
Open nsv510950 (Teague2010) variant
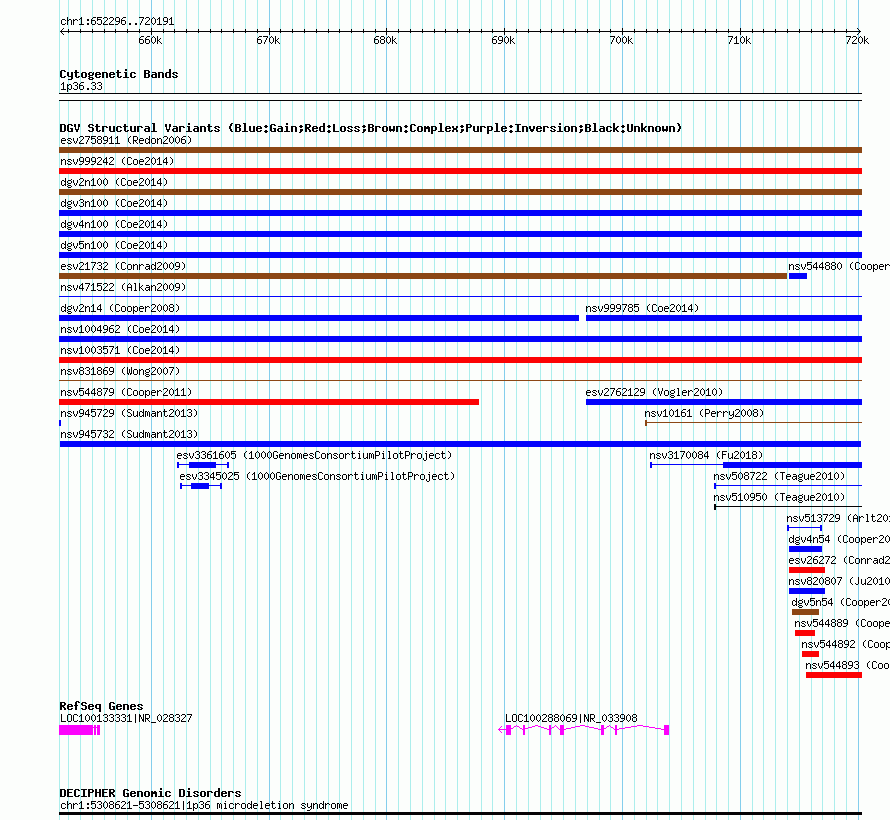pyautogui.click(x=779, y=497)
